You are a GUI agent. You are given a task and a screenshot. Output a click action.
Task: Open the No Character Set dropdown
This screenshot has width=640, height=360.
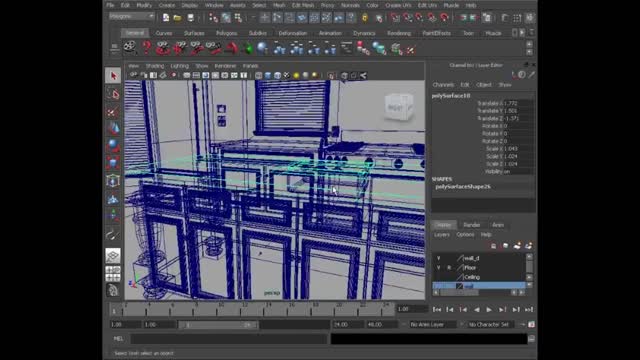pyautogui.click(x=492, y=324)
